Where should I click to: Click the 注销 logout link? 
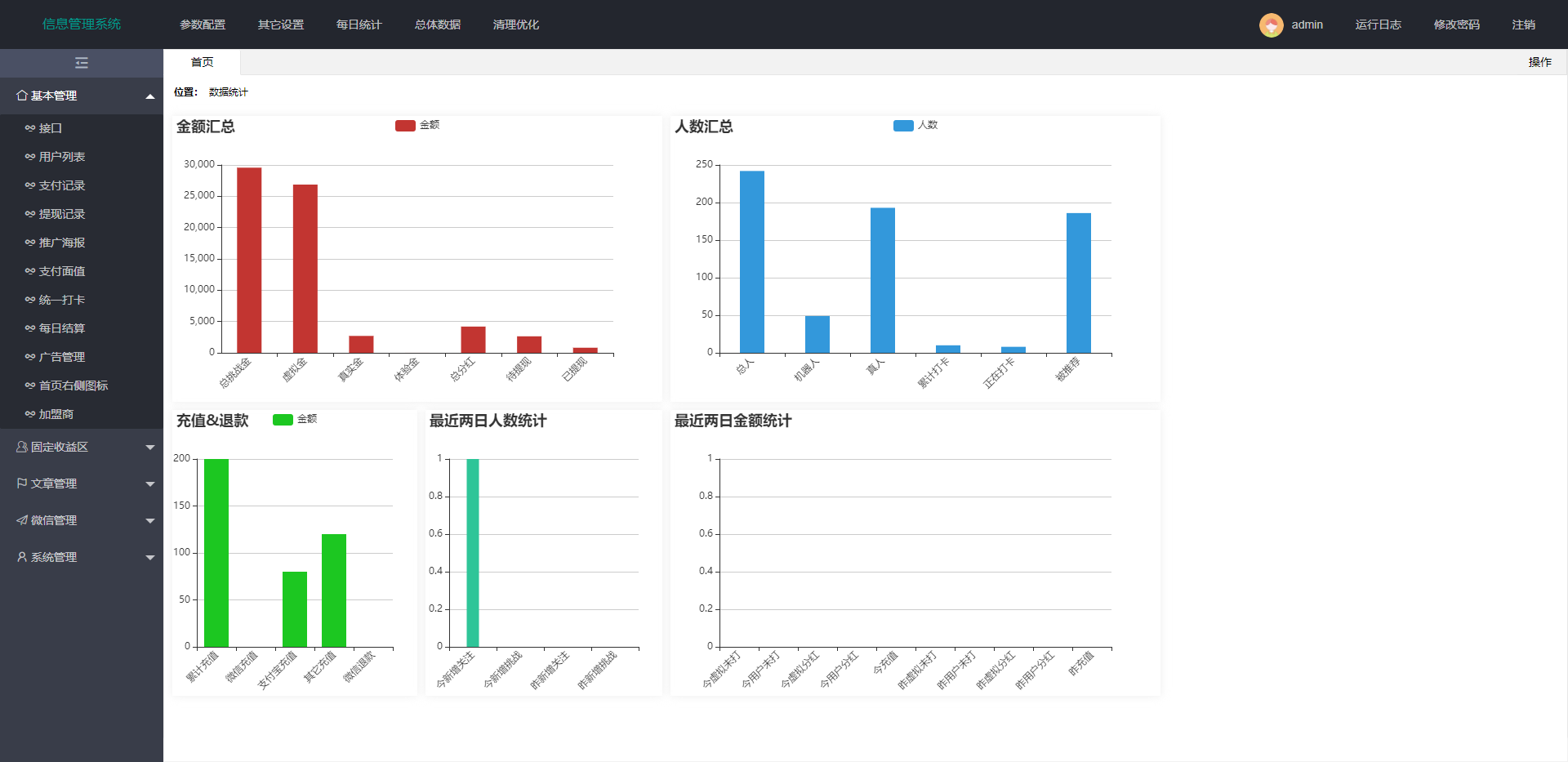click(x=1526, y=25)
